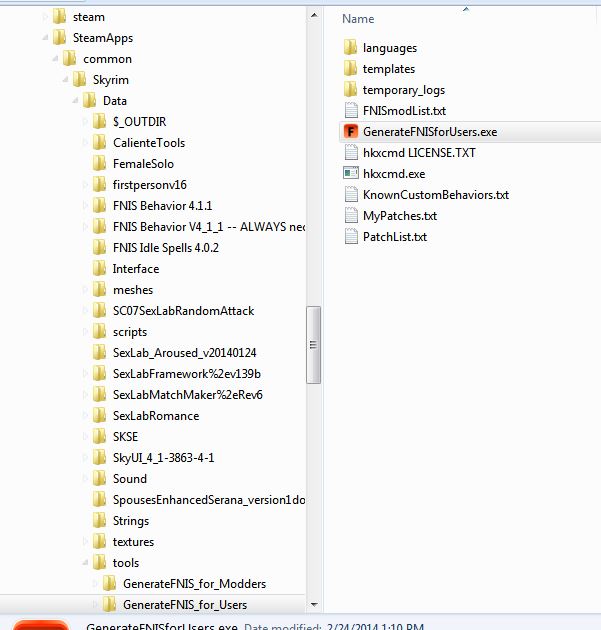Click the CalienteTools folder icon in tree

99,142
